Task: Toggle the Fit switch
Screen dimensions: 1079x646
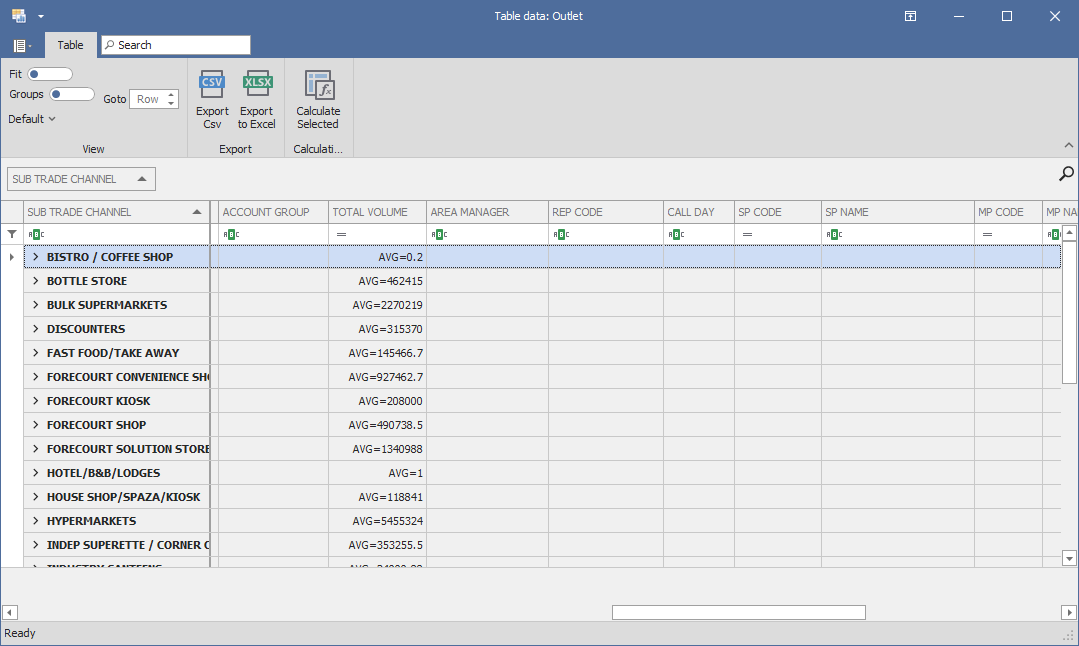Action: pyautogui.click(x=50, y=74)
